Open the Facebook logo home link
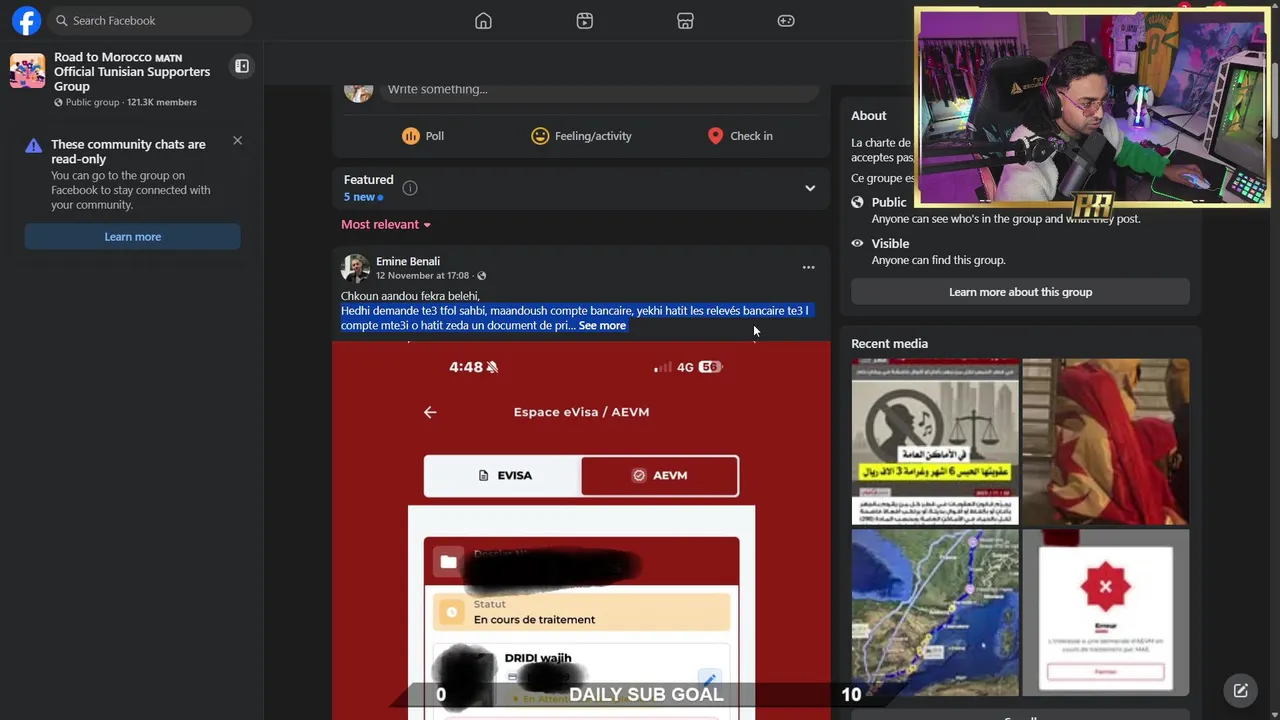This screenshot has width=1280, height=720. tap(26, 20)
